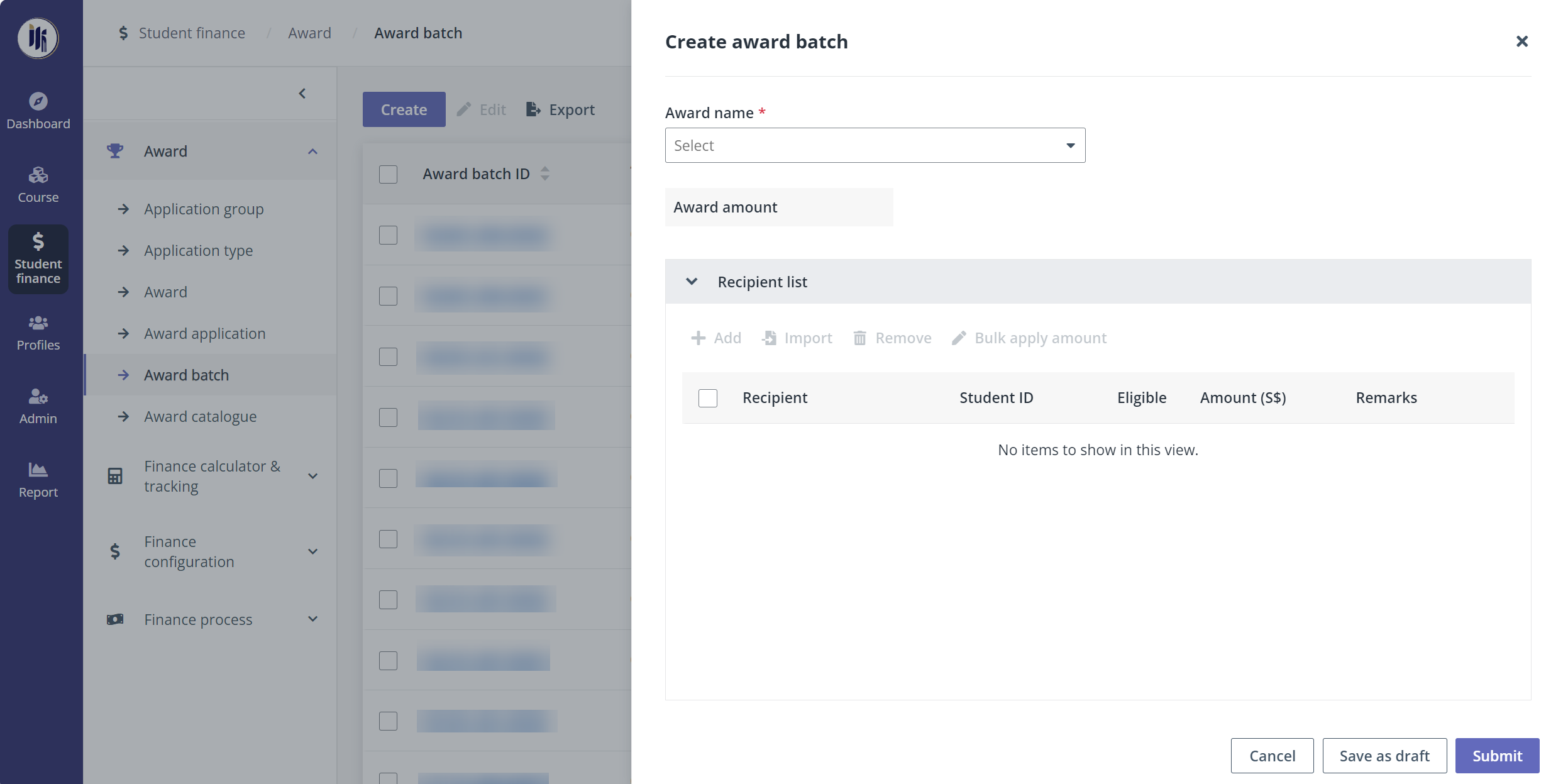Image resolution: width=1546 pixels, height=784 pixels.
Task: Tick the ninth row checkbox in the award batch table
Action: [x=388, y=721]
